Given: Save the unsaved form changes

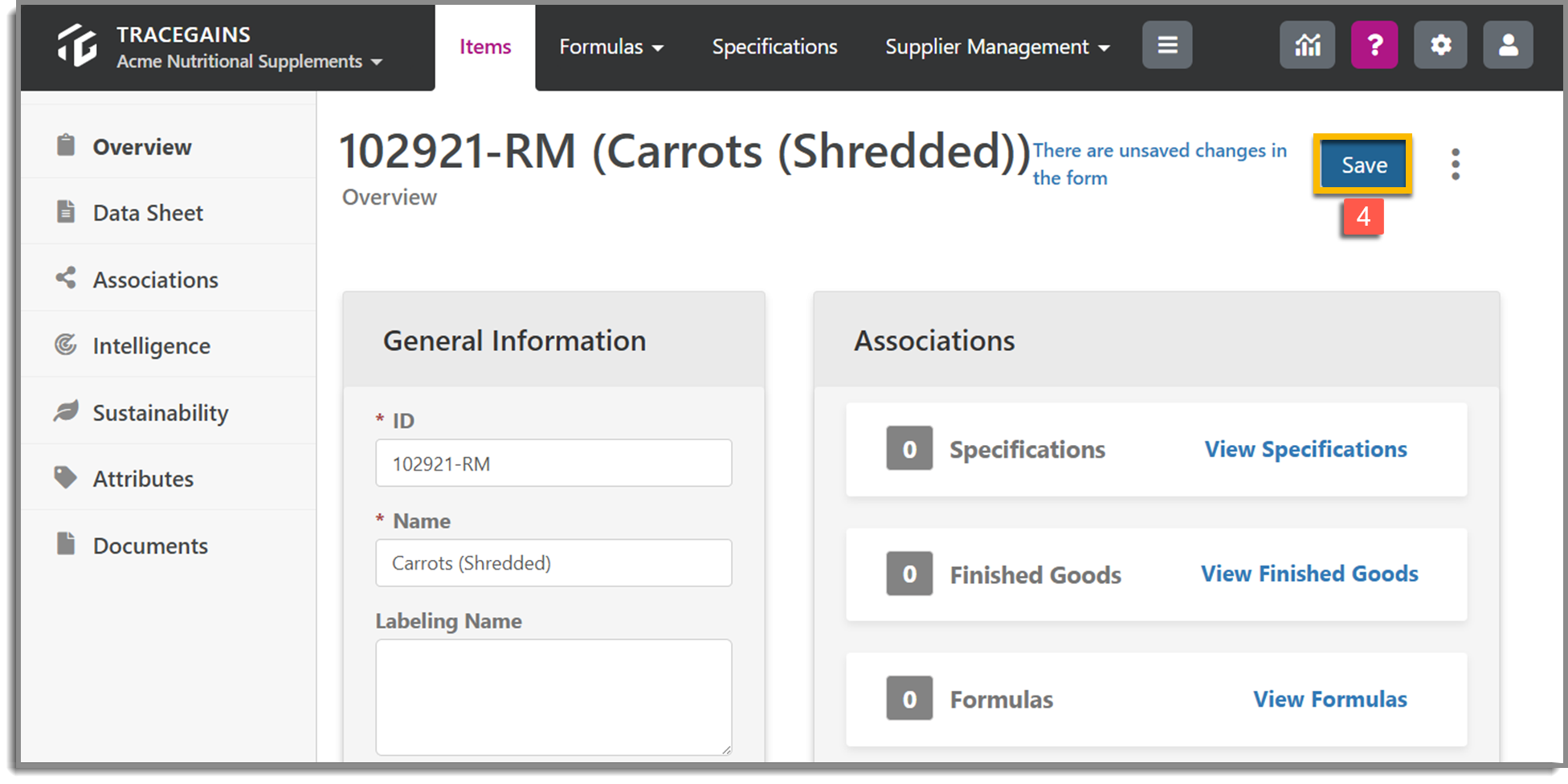Looking at the screenshot, I should coord(1364,165).
